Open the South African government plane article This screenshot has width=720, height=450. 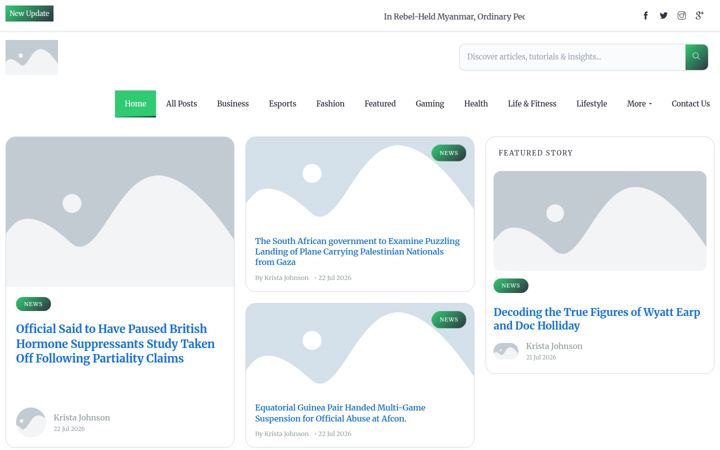click(357, 251)
